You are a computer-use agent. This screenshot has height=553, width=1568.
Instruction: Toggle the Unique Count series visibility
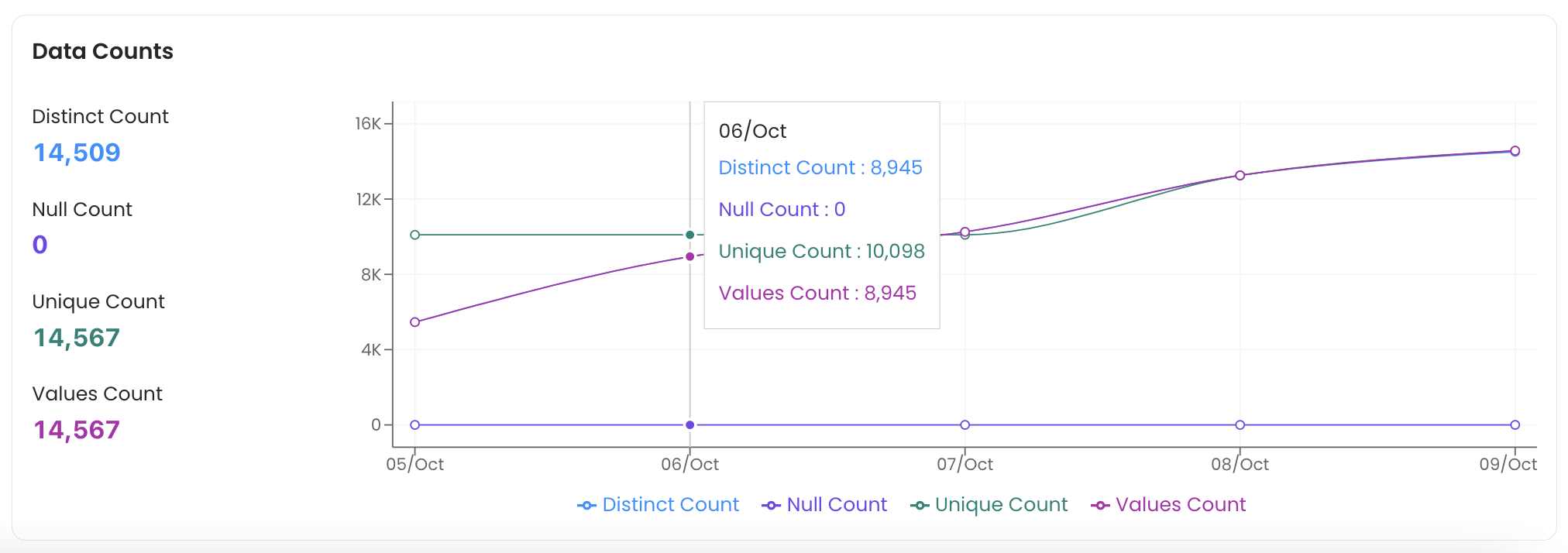click(x=1001, y=505)
